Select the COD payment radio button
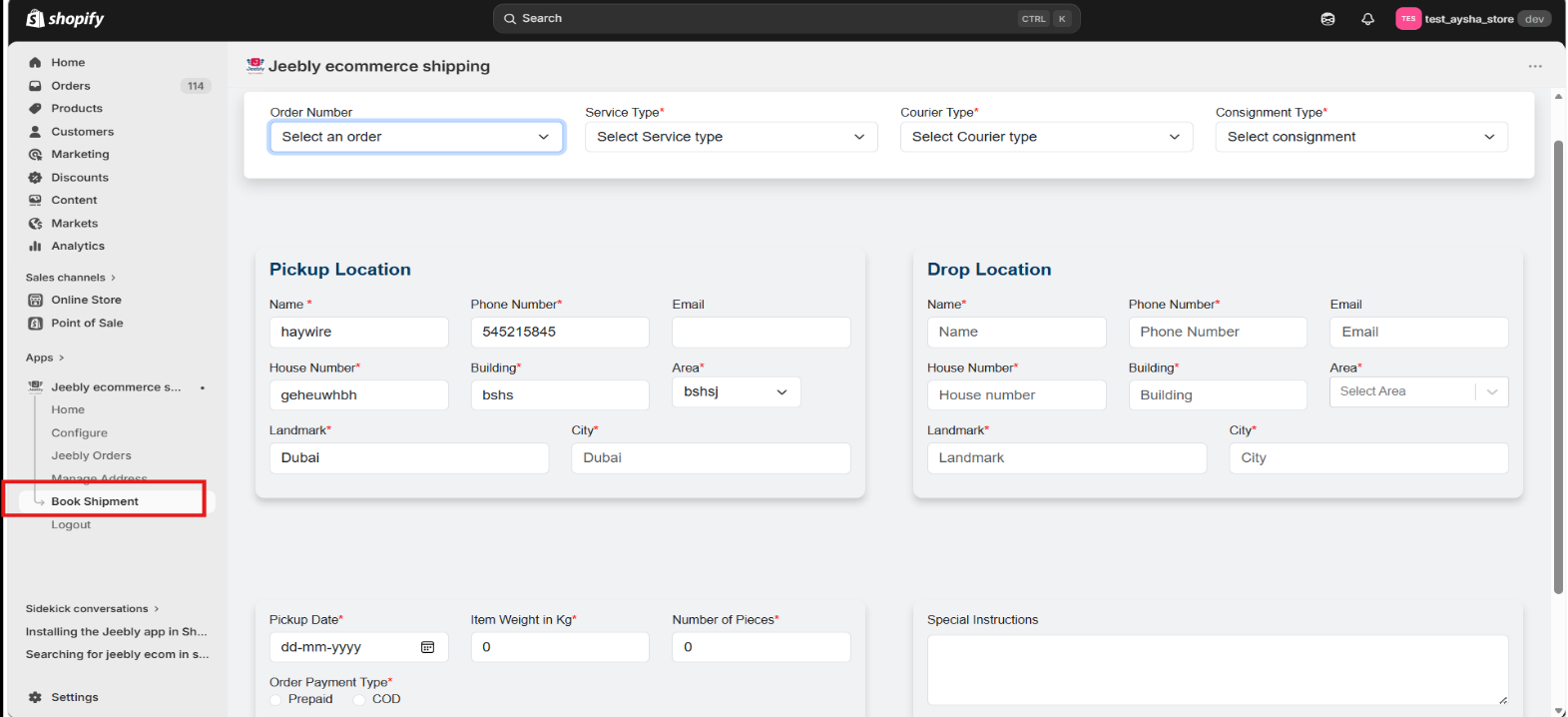The height and width of the screenshot is (717, 1568). point(359,699)
